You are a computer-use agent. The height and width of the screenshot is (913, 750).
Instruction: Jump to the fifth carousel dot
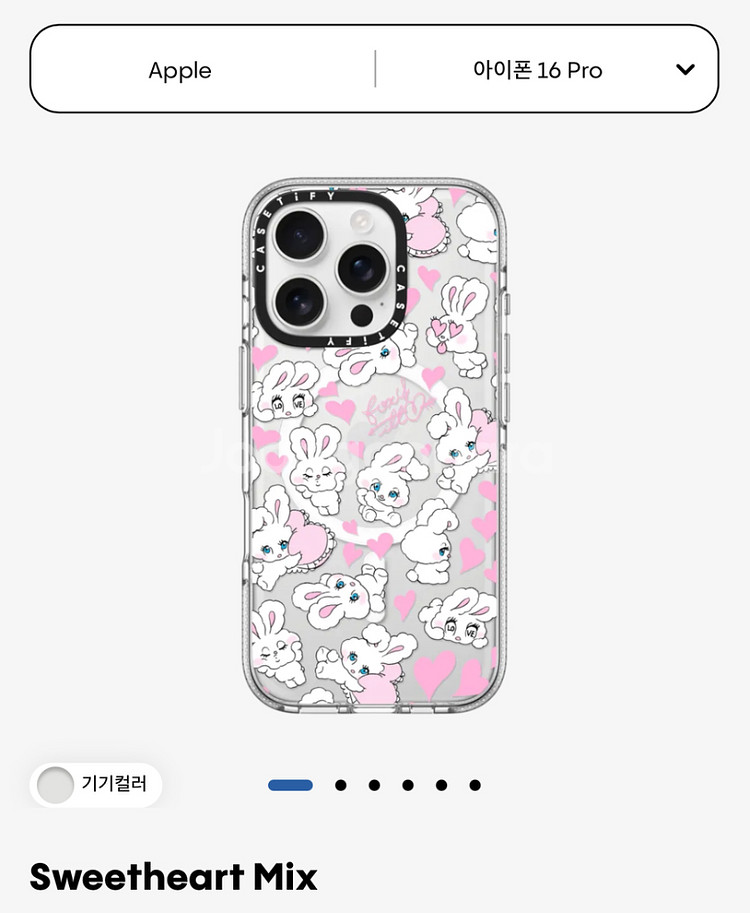[441, 785]
